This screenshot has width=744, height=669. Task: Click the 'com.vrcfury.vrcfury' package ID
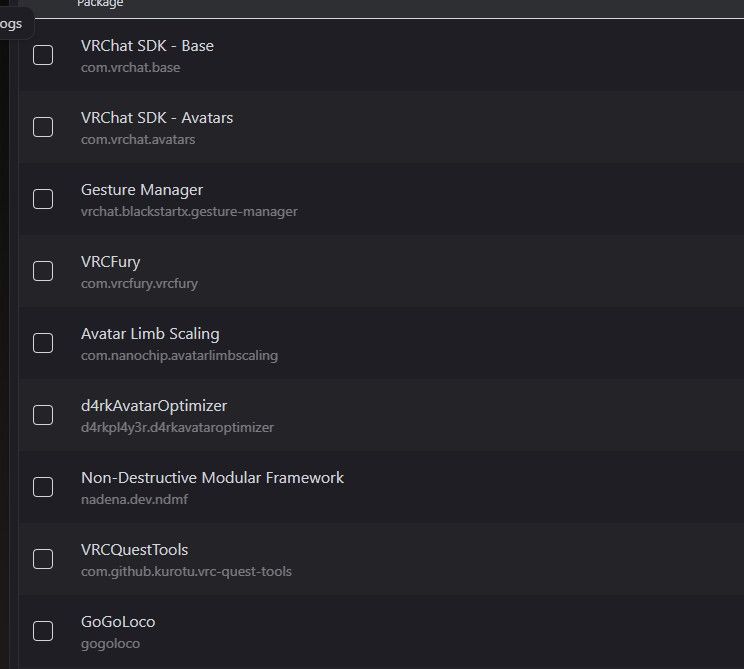[140, 284]
